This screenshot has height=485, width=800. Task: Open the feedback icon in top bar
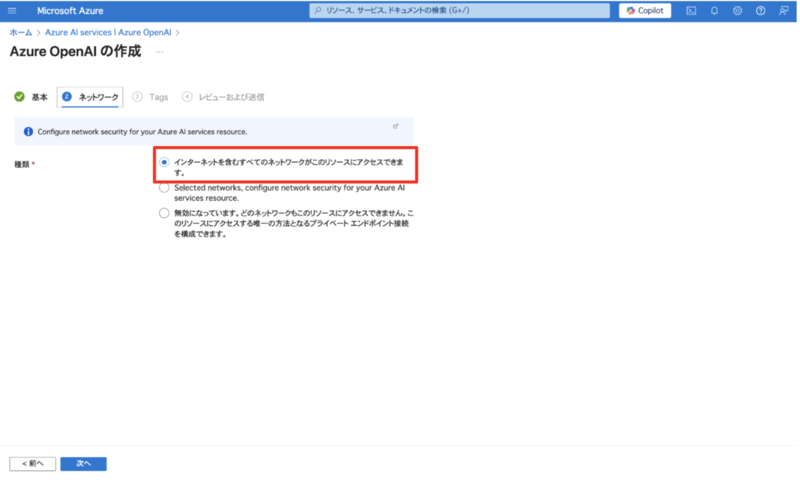784,11
